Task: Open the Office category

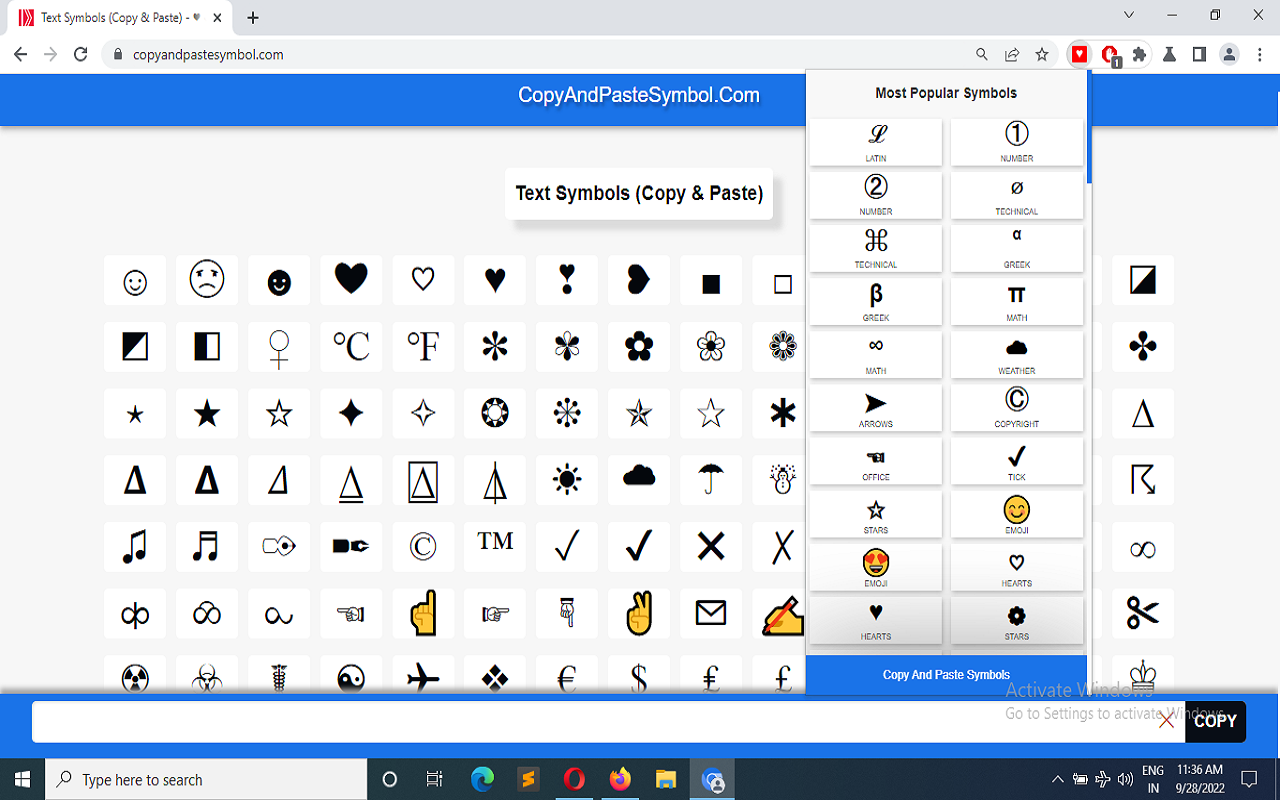Action: tap(876, 460)
